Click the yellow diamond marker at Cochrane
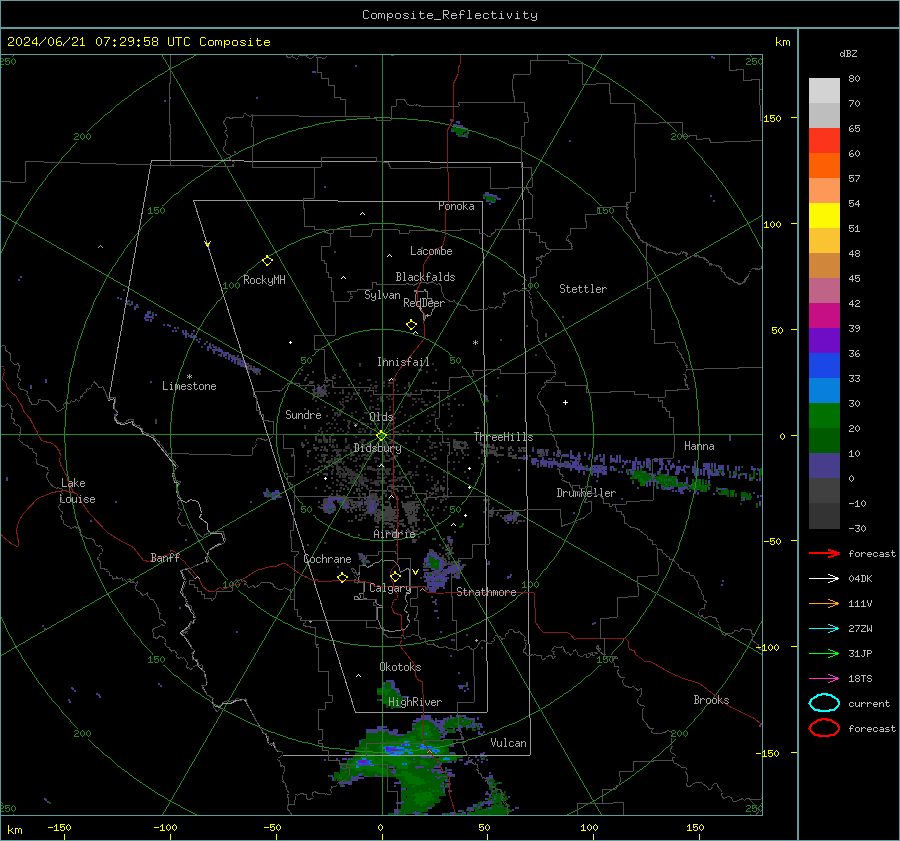Viewport: 900px width, 841px height. [x=342, y=577]
